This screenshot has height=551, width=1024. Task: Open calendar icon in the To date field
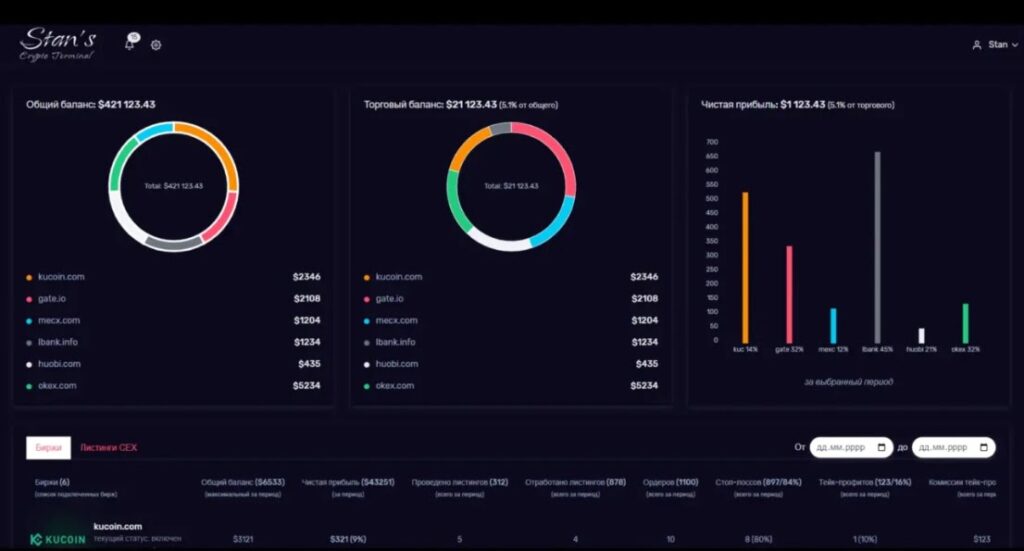(x=984, y=447)
